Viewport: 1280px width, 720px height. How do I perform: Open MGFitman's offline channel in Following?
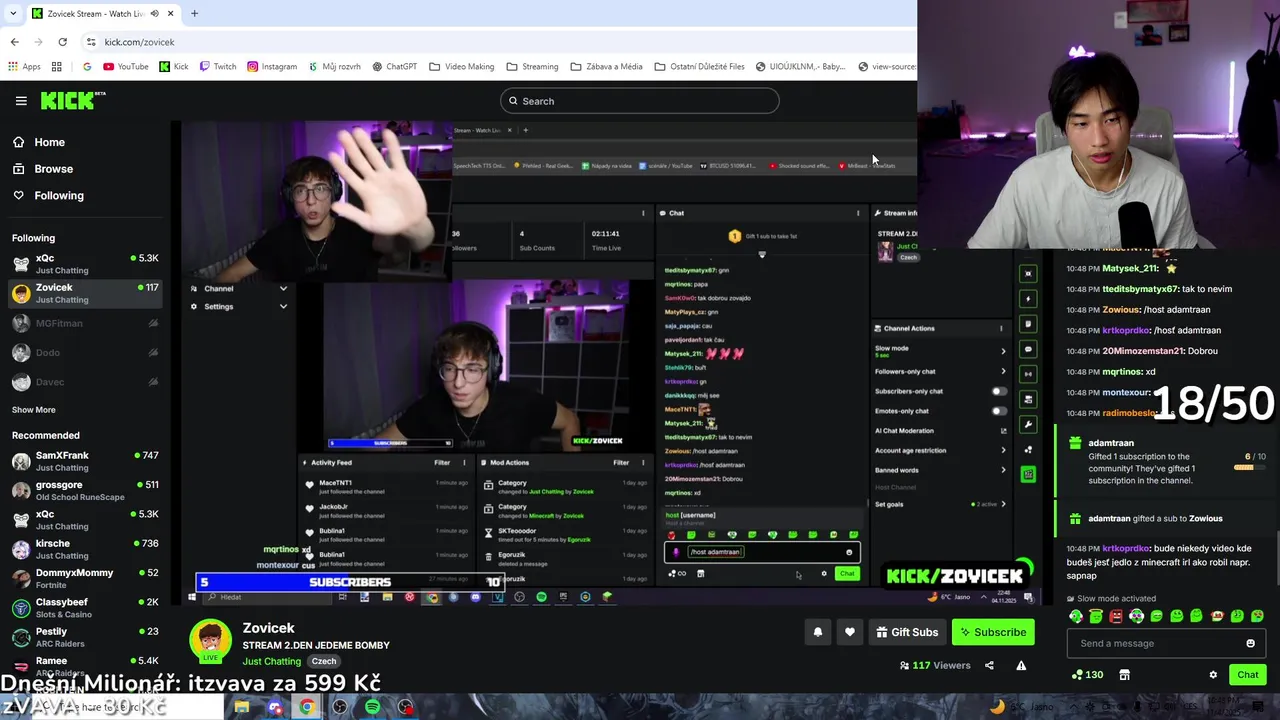click(x=85, y=323)
